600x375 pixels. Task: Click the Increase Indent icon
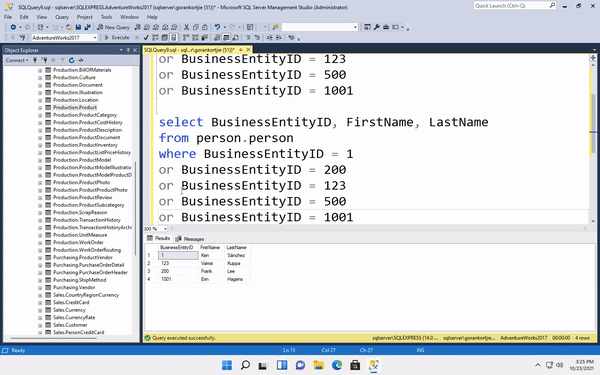point(278,38)
